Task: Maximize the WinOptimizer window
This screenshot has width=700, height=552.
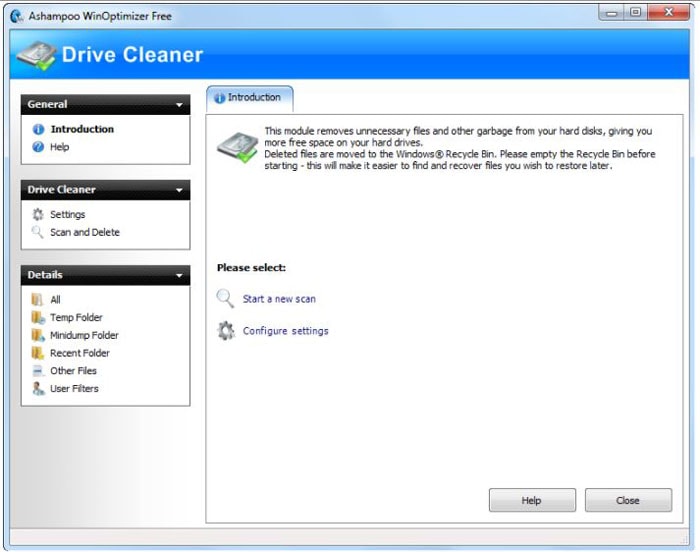Action: [635, 13]
